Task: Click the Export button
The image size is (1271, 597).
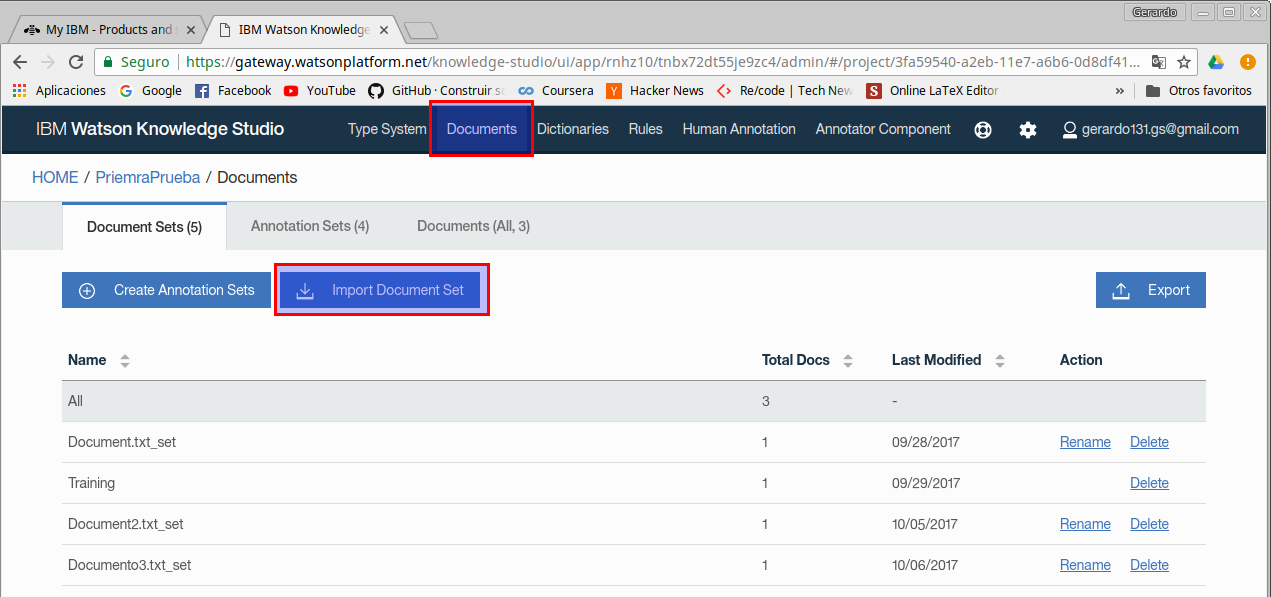Action: [x=1151, y=290]
